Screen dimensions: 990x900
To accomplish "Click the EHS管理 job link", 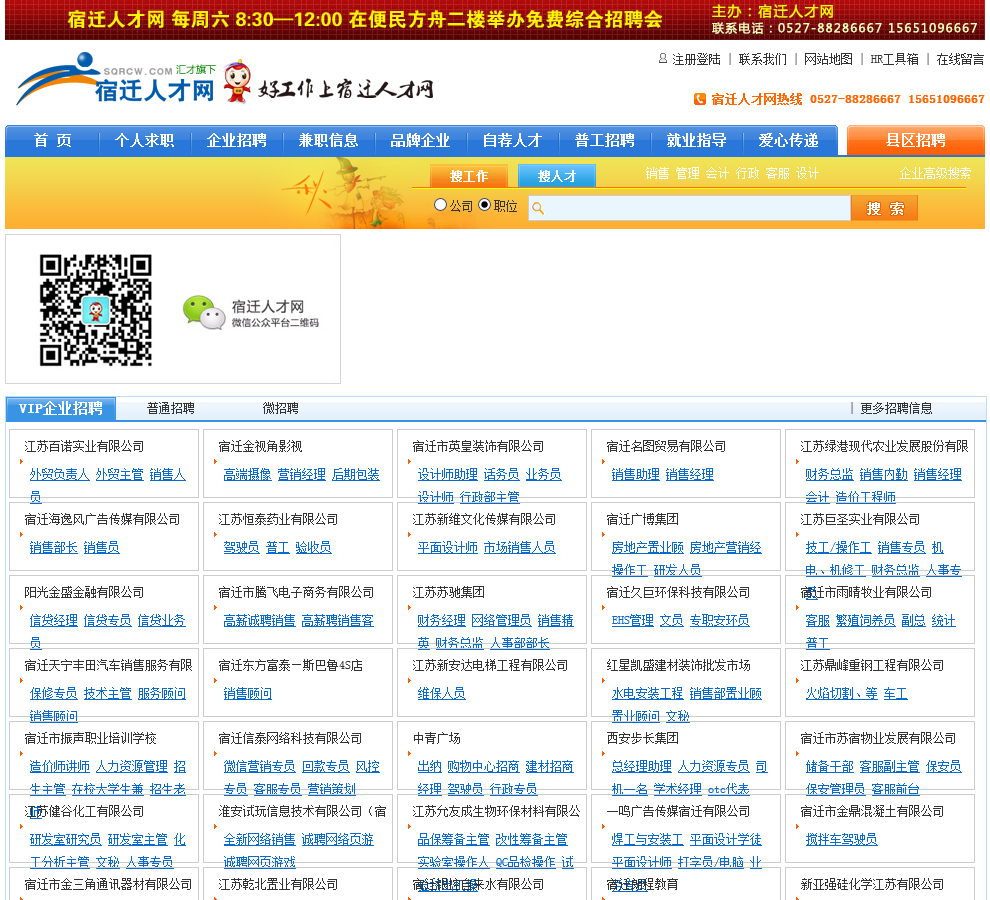I will [632, 621].
